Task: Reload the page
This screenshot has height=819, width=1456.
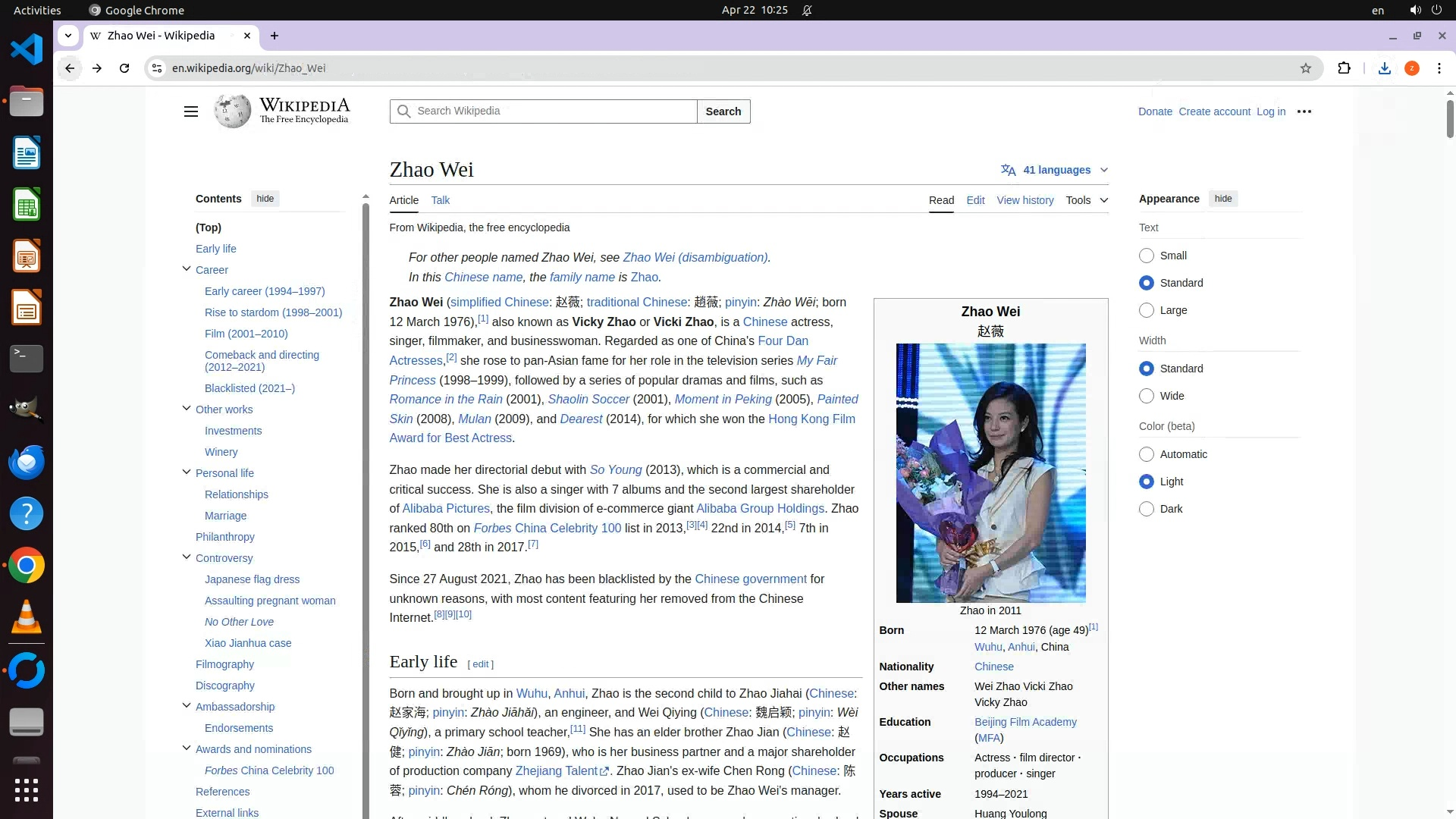Action: [124, 68]
